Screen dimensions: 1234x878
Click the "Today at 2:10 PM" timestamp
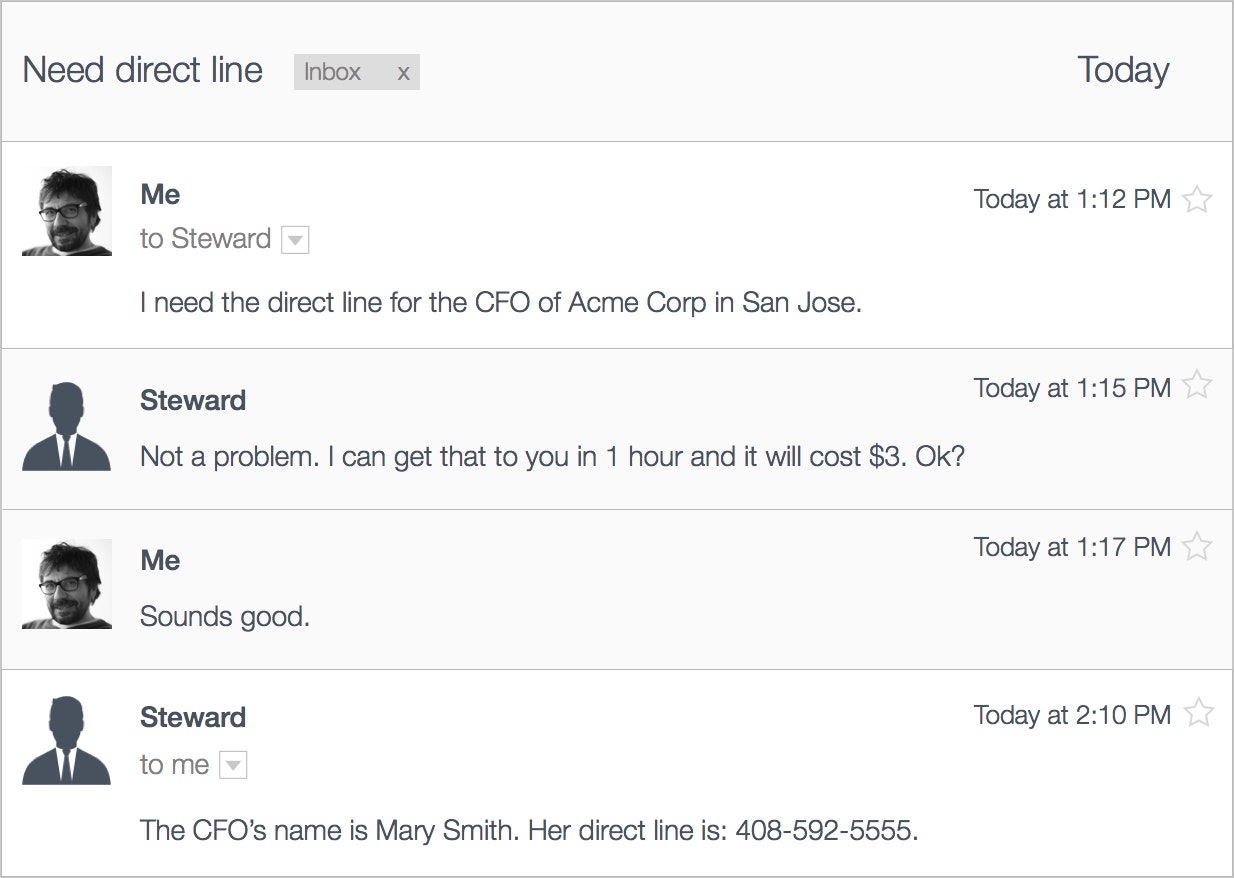(1072, 715)
